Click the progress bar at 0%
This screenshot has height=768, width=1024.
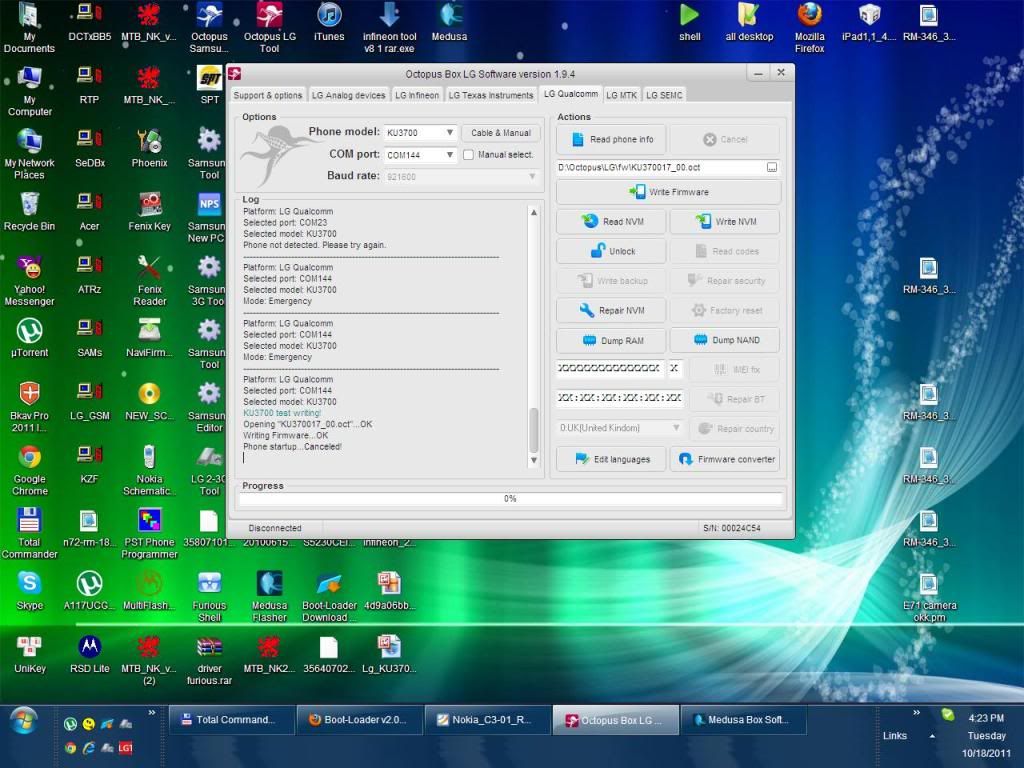tap(511, 499)
